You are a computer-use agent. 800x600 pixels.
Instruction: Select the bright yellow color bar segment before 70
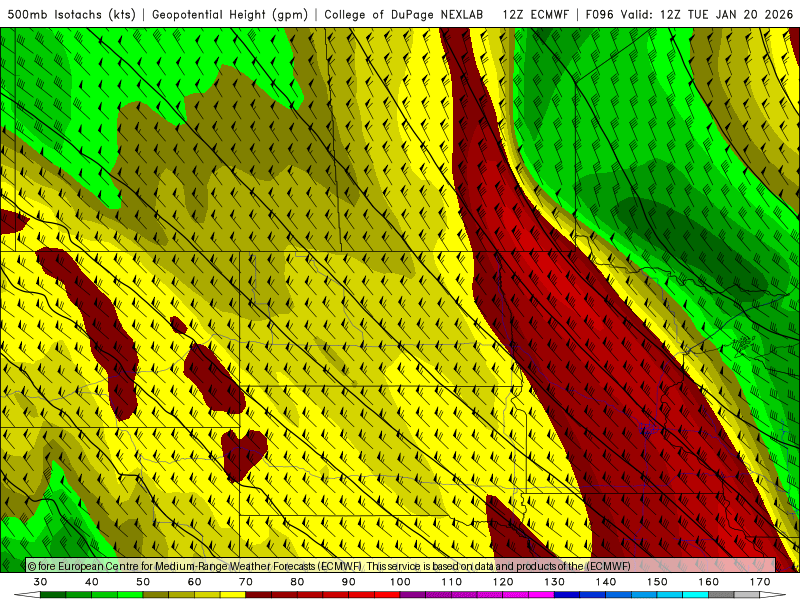[233, 594]
